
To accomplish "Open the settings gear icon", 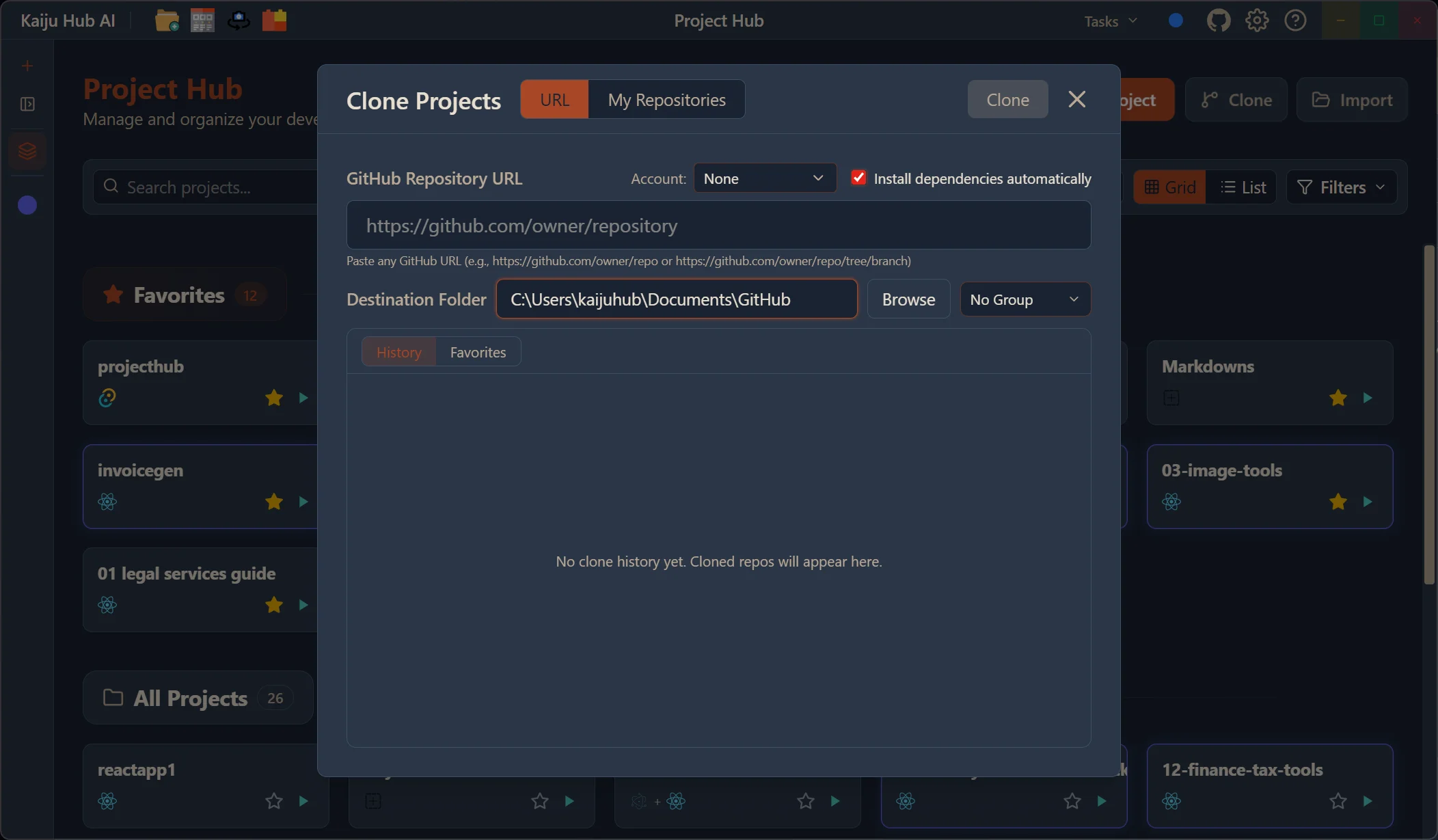I will [x=1257, y=21].
